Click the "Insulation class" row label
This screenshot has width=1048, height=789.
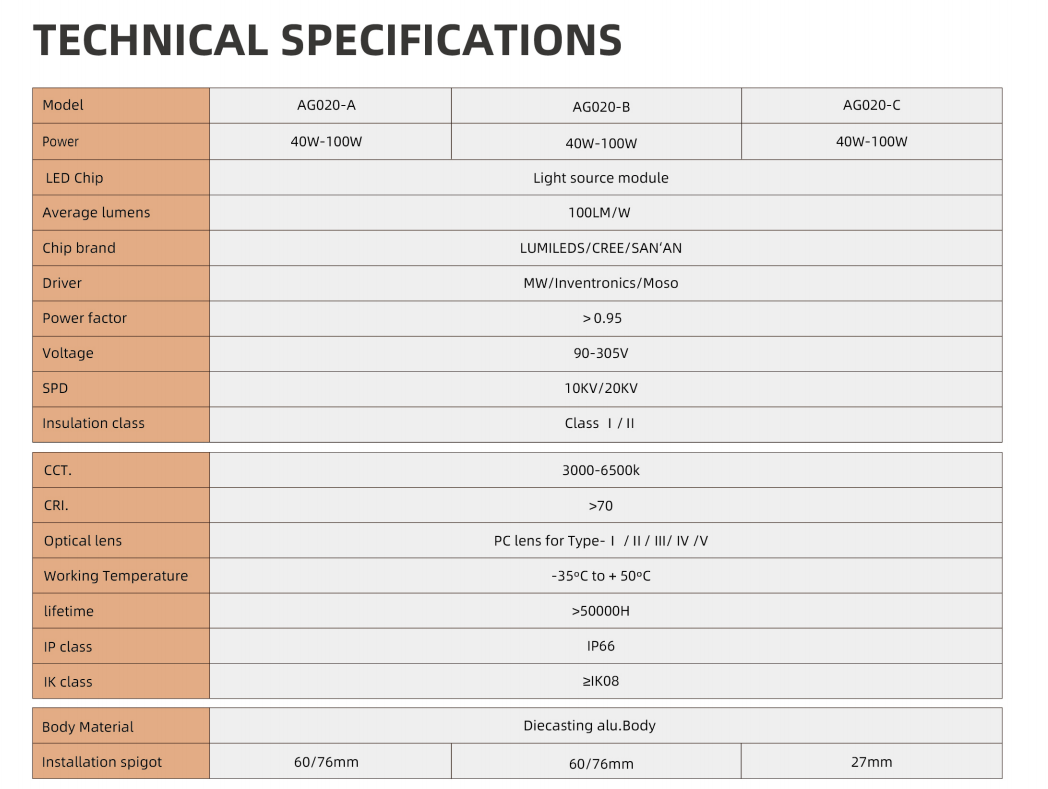[x=93, y=423]
